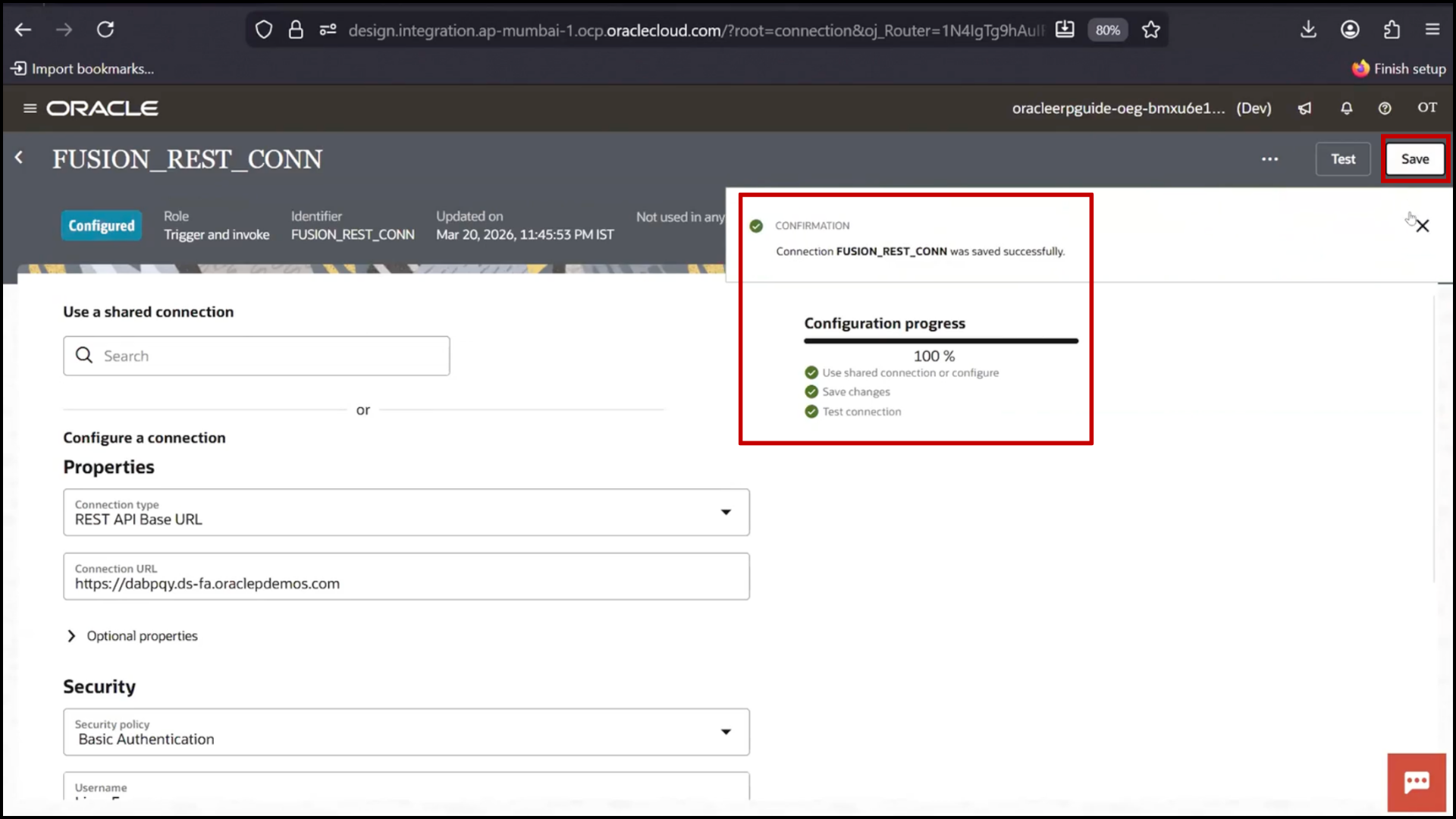The height and width of the screenshot is (819, 1456).
Task: Open the browser extensions puzzle icon
Action: (1392, 30)
